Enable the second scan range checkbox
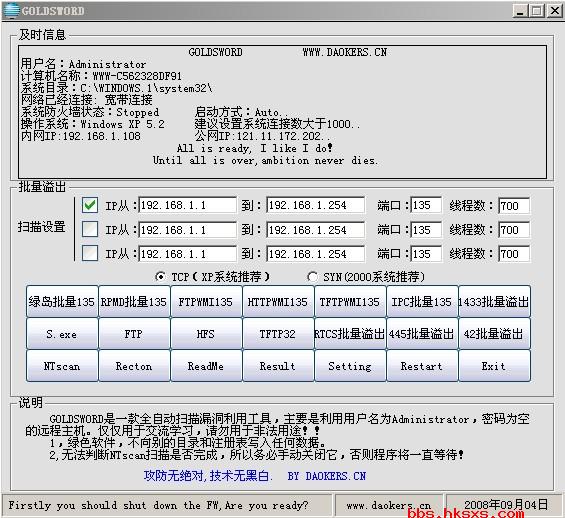 pyautogui.click(x=90, y=229)
